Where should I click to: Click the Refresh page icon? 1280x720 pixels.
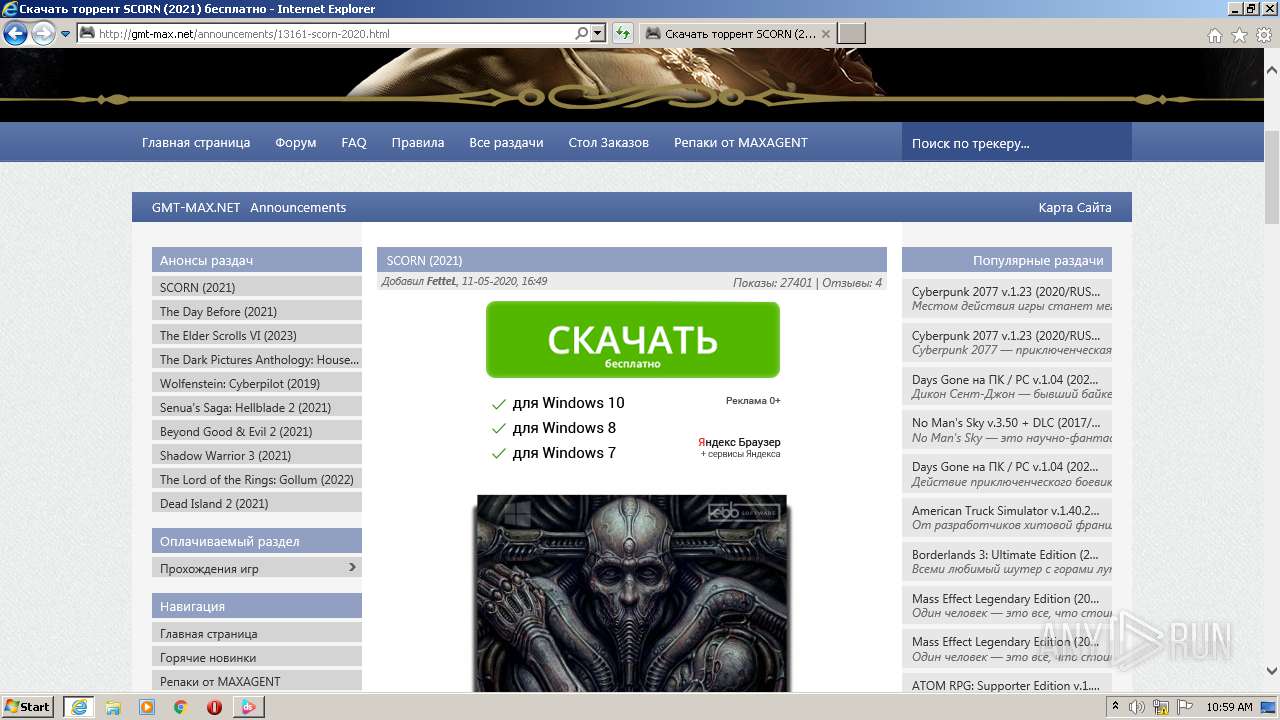(623, 33)
